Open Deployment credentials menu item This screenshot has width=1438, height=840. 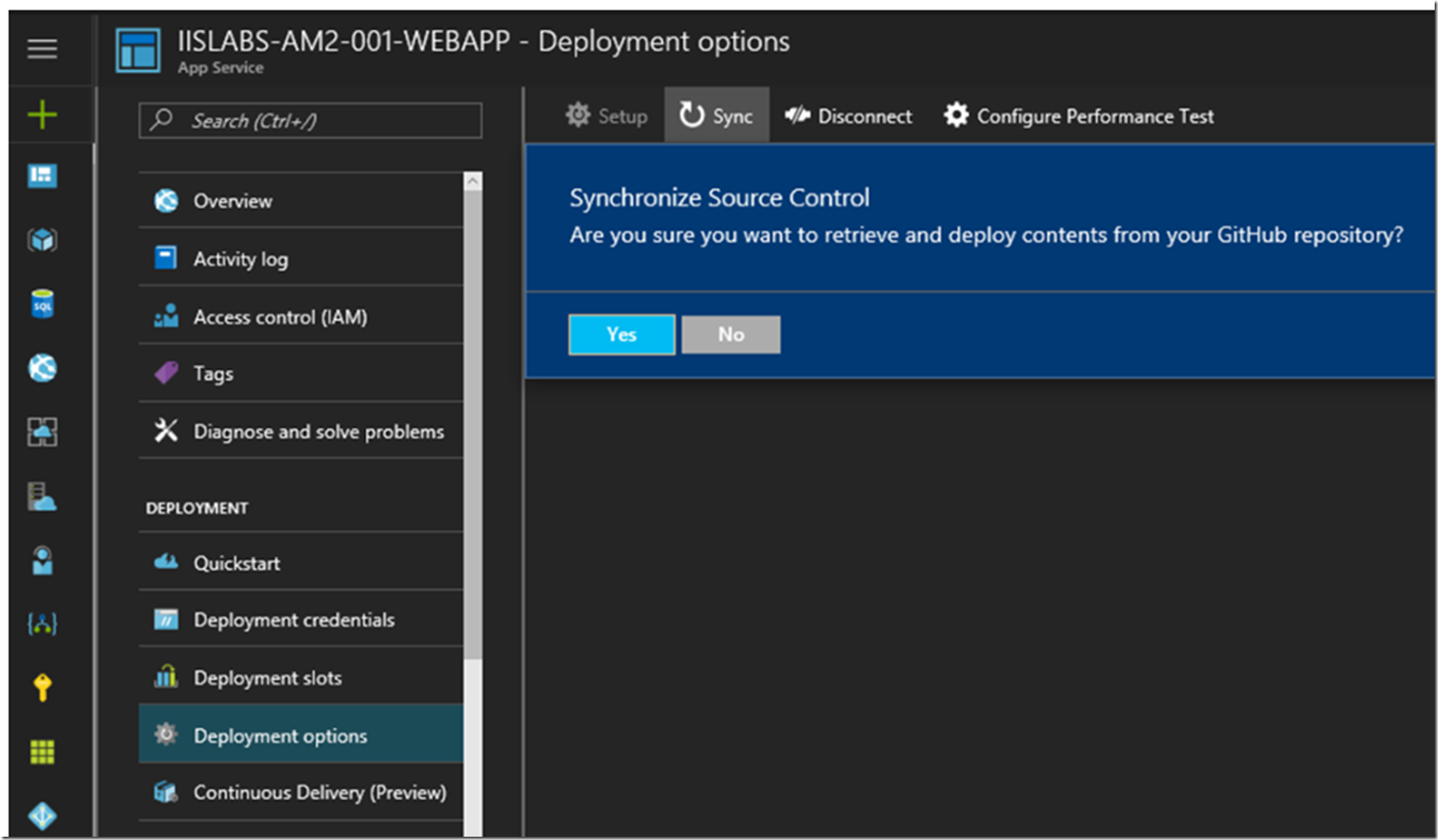pyautogui.click(x=301, y=619)
